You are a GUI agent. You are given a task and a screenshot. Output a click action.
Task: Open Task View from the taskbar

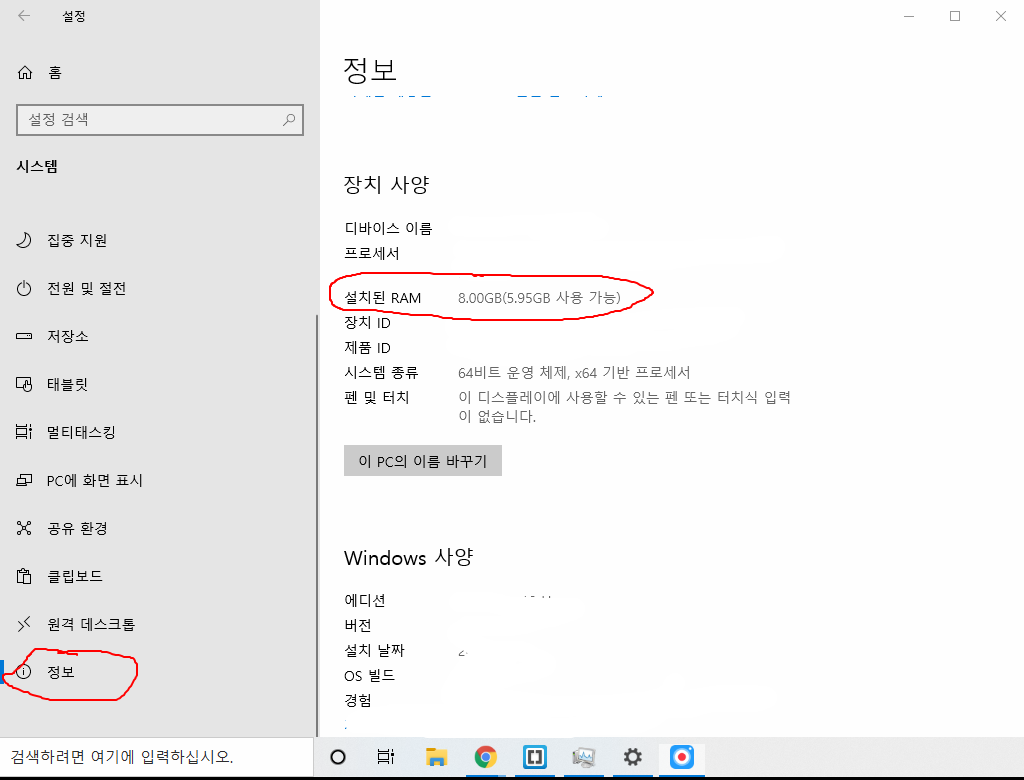point(386,757)
